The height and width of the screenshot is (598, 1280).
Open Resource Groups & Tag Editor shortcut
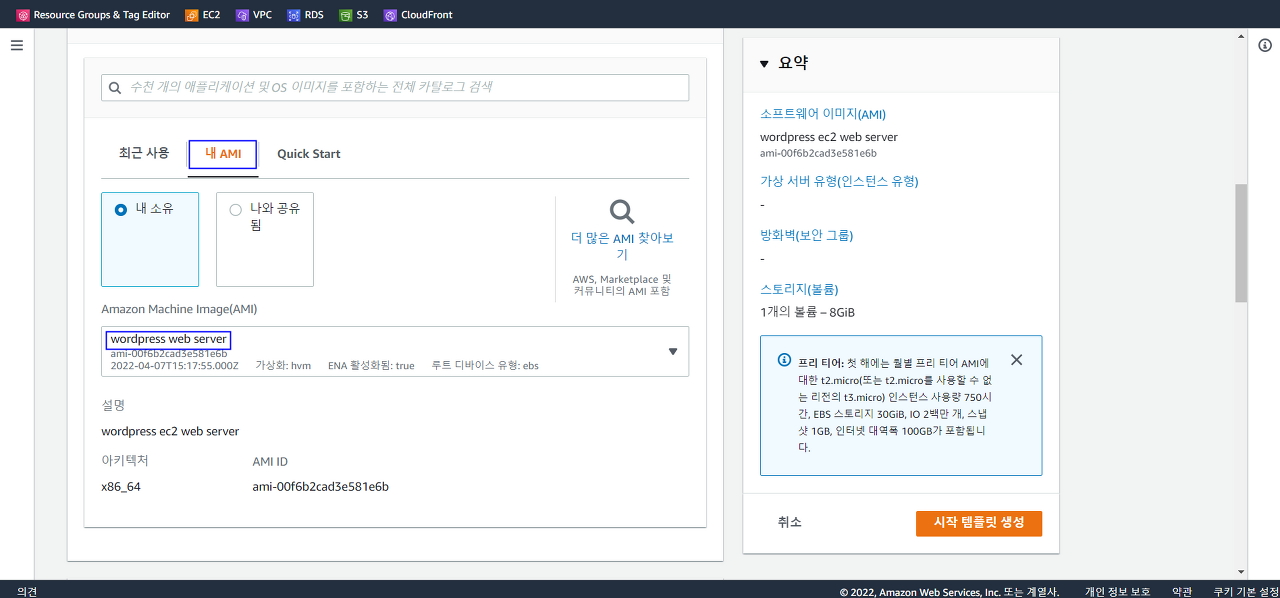[93, 15]
